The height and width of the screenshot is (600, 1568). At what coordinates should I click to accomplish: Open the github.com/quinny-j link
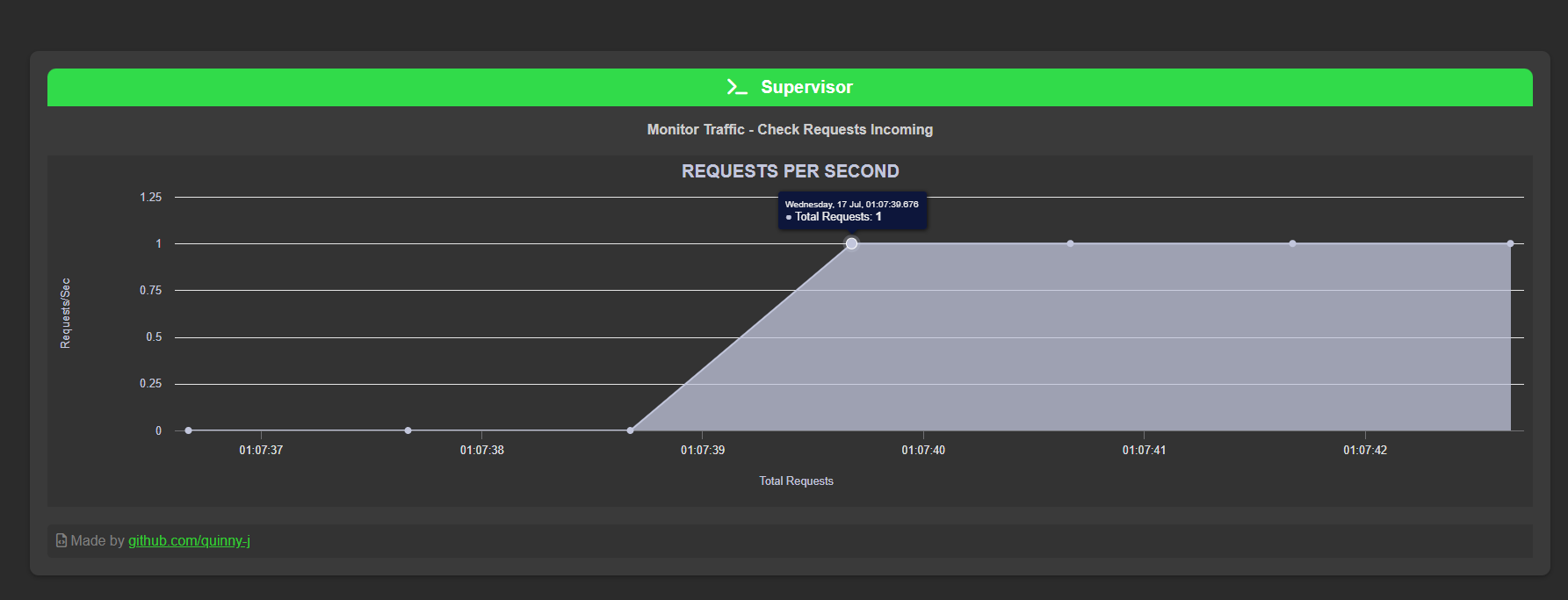coord(189,540)
